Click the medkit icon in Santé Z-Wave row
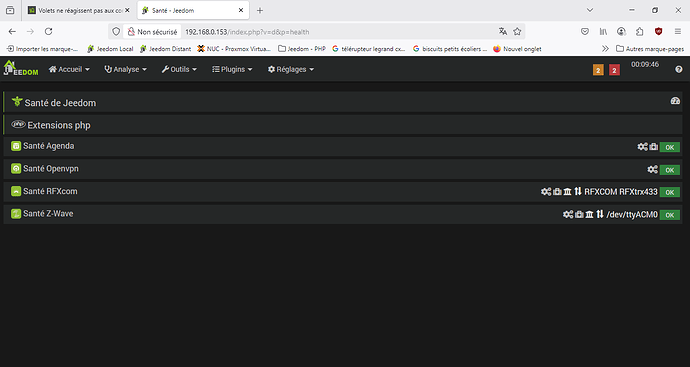 pyautogui.click(x=579, y=214)
